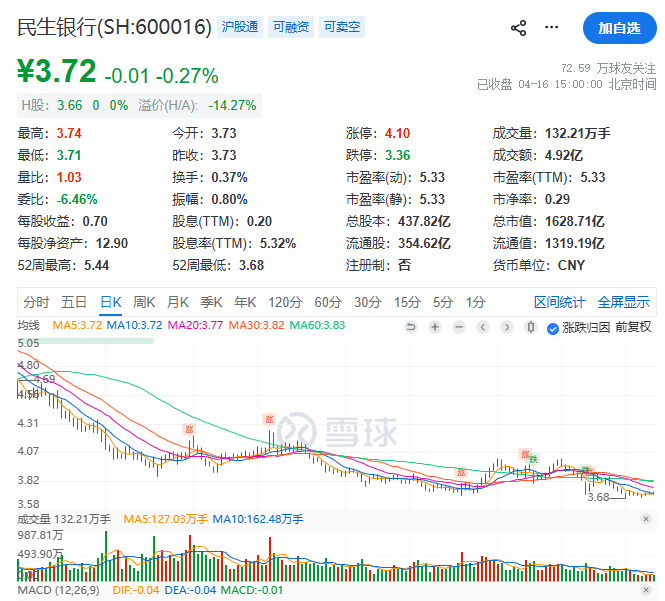Click the 市净率 0.29 value
665x601 pixels.
point(557,199)
